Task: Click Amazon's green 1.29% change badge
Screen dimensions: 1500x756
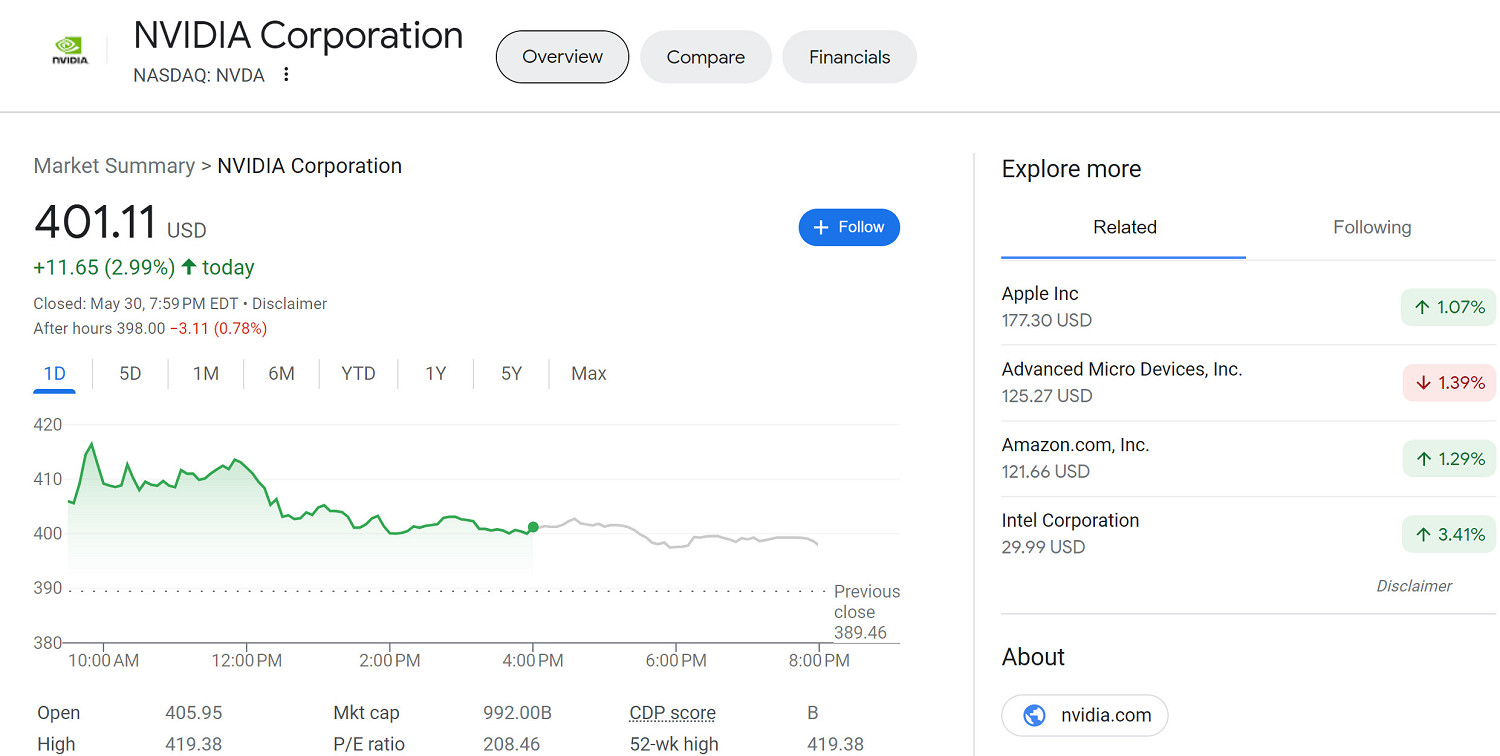Action: [1448, 459]
